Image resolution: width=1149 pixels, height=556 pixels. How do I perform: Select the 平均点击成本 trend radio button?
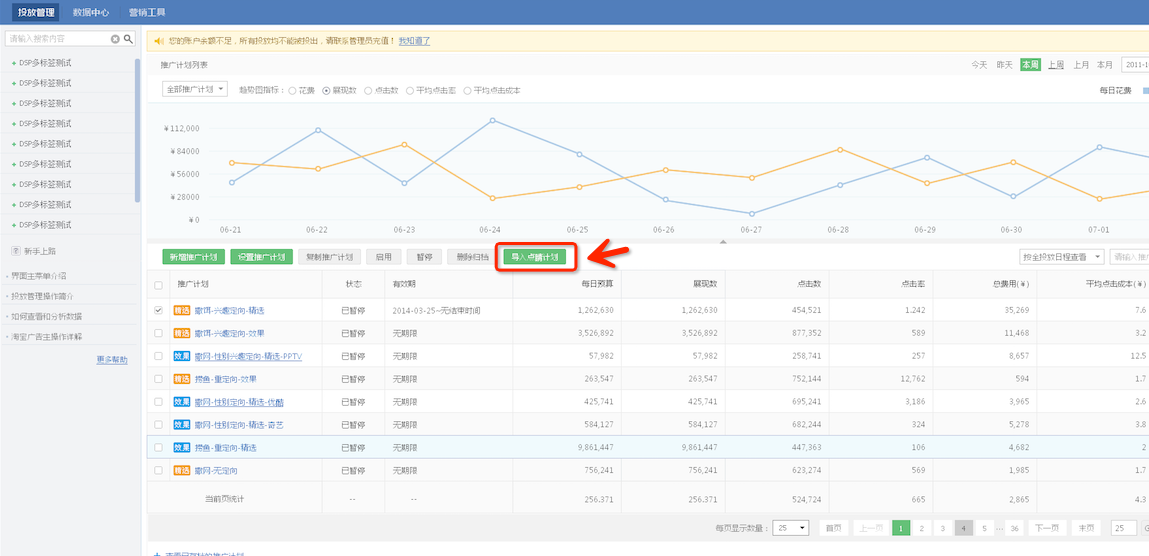pyautogui.click(x=468, y=91)
